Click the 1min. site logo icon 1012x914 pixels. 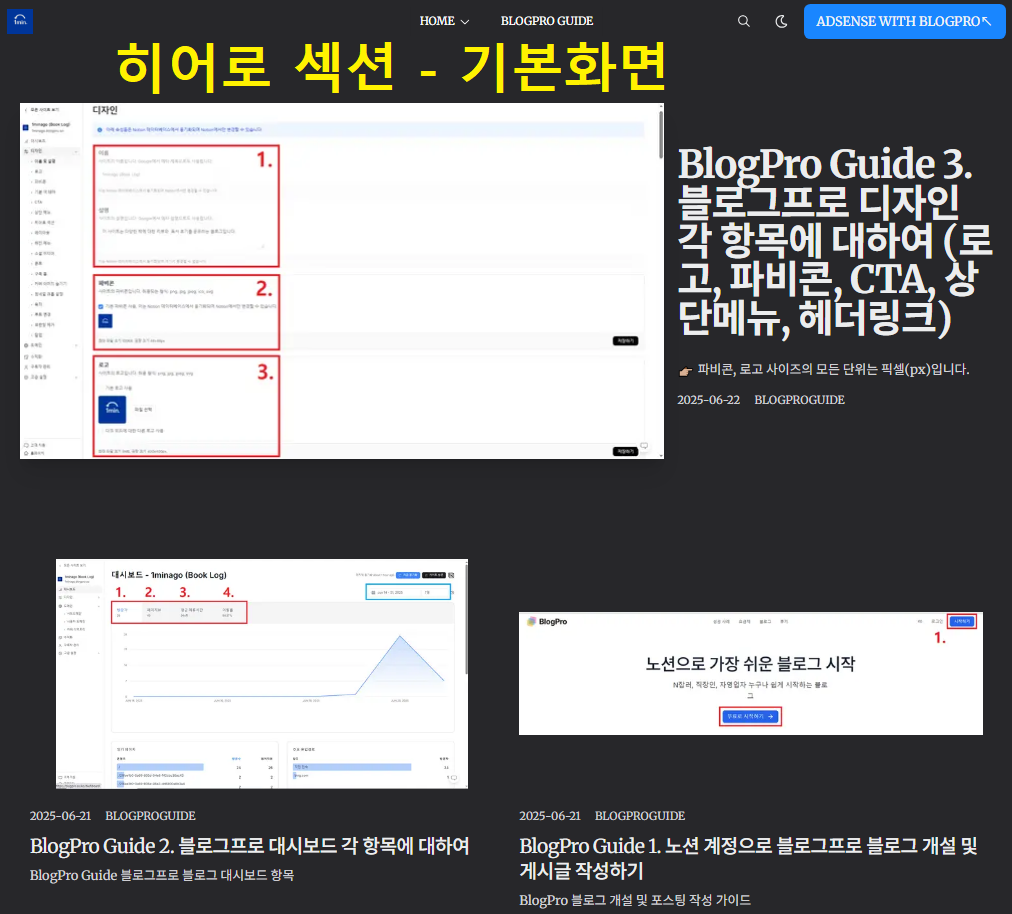click(x=20, y=21)
